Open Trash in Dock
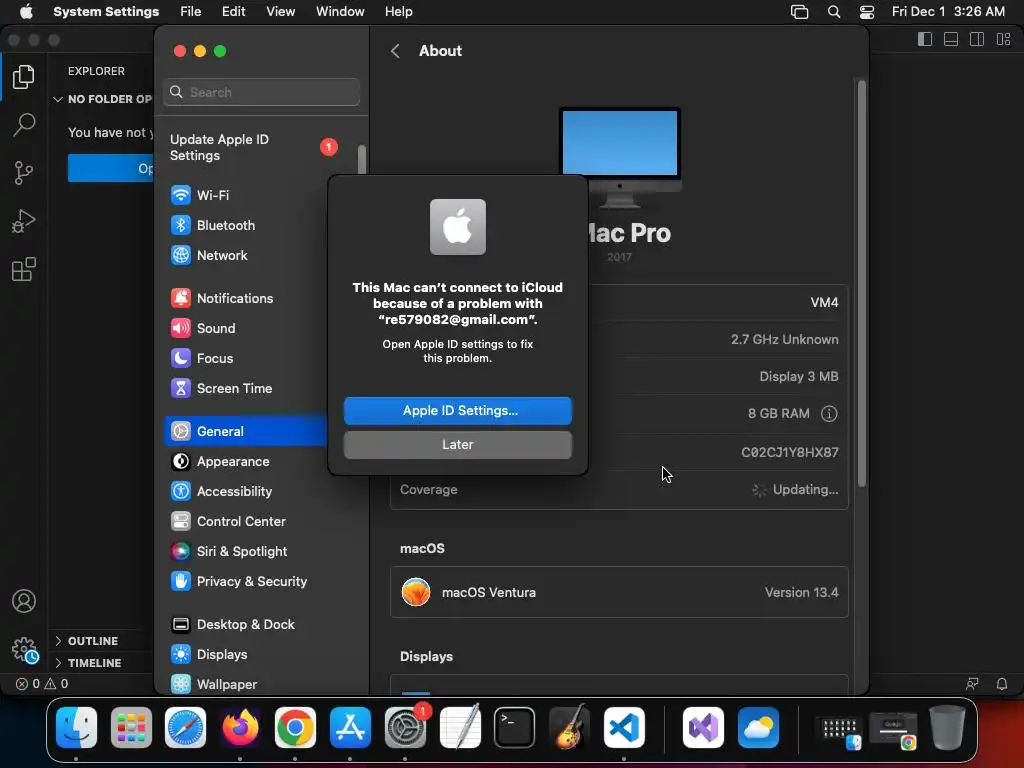Screen dimensions: 1024x768 (x=948, y=727)
